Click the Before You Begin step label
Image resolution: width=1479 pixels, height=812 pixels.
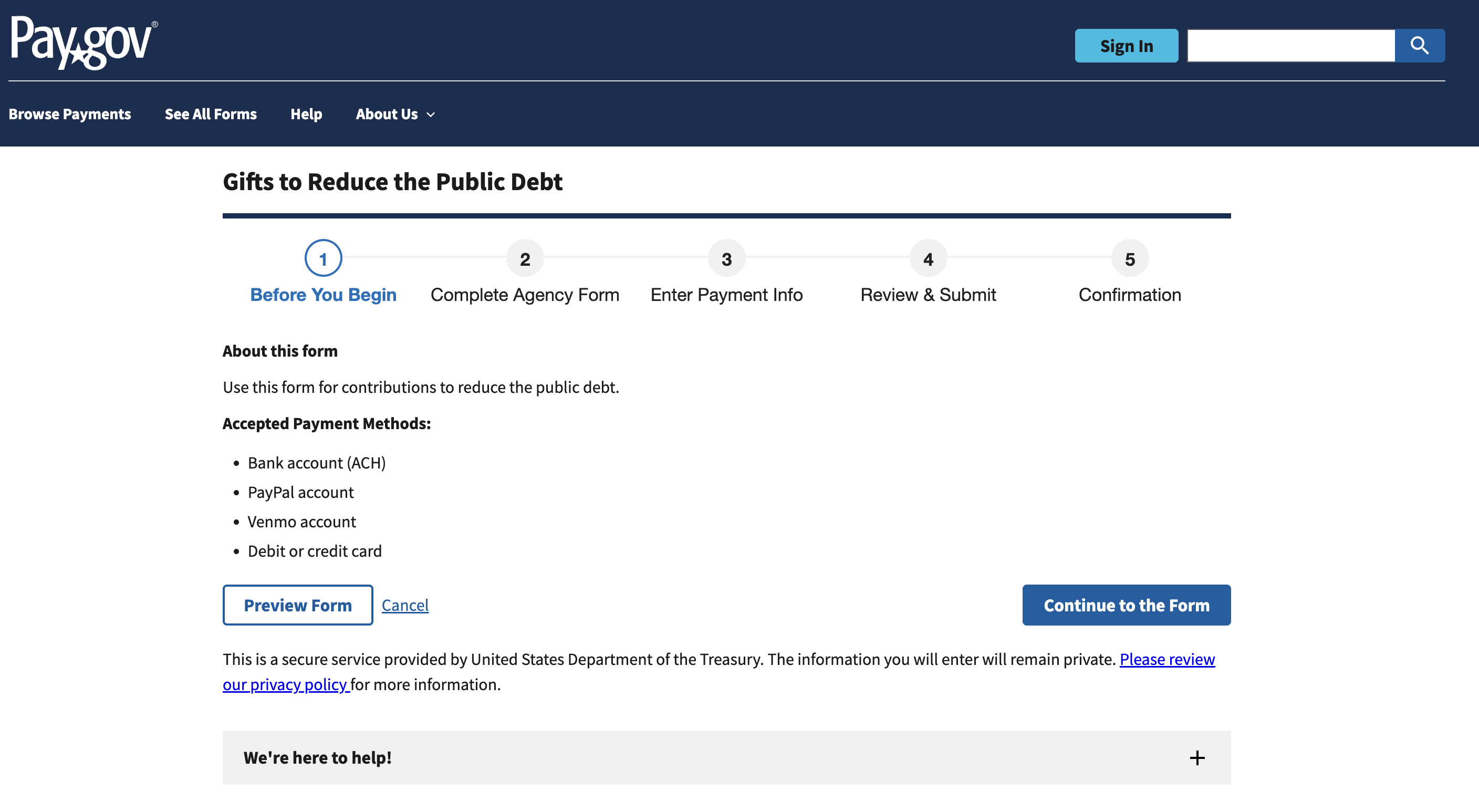(x=323, y=295)
